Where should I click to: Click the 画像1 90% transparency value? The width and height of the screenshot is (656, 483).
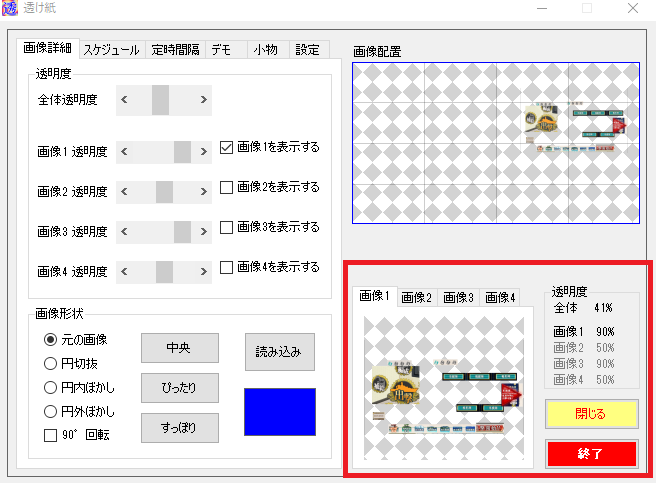point(605,332)
